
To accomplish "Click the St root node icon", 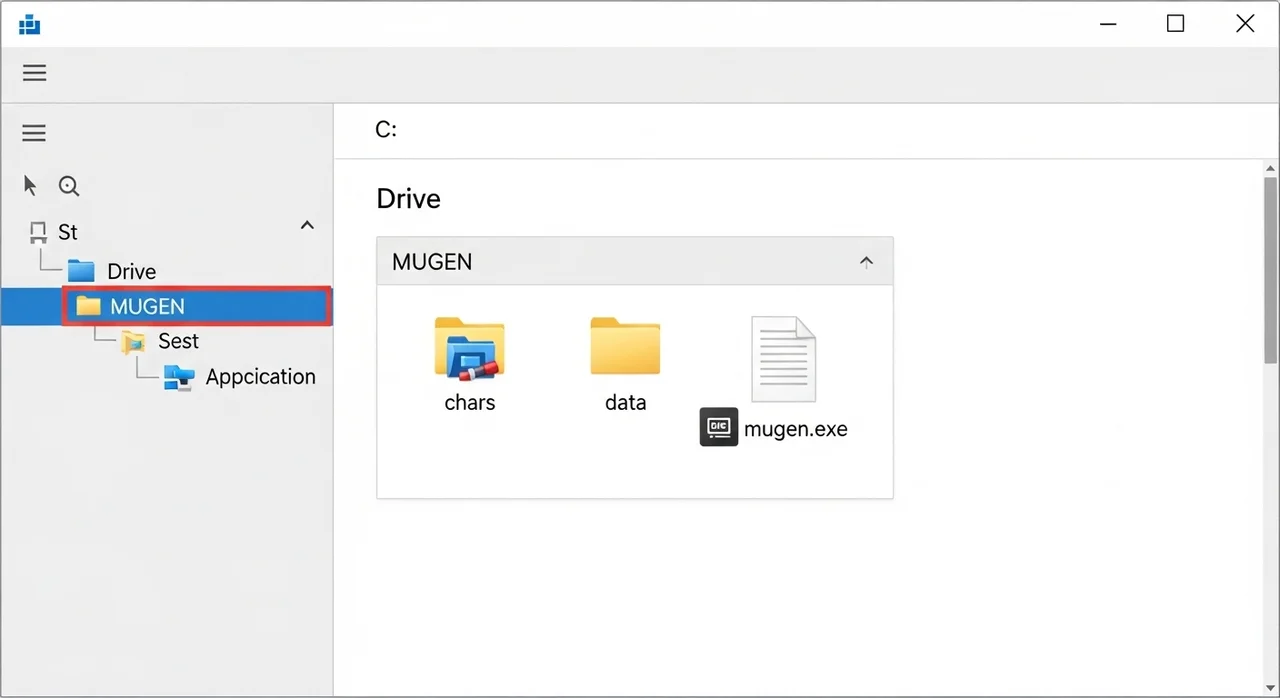I will pos(38,233).
